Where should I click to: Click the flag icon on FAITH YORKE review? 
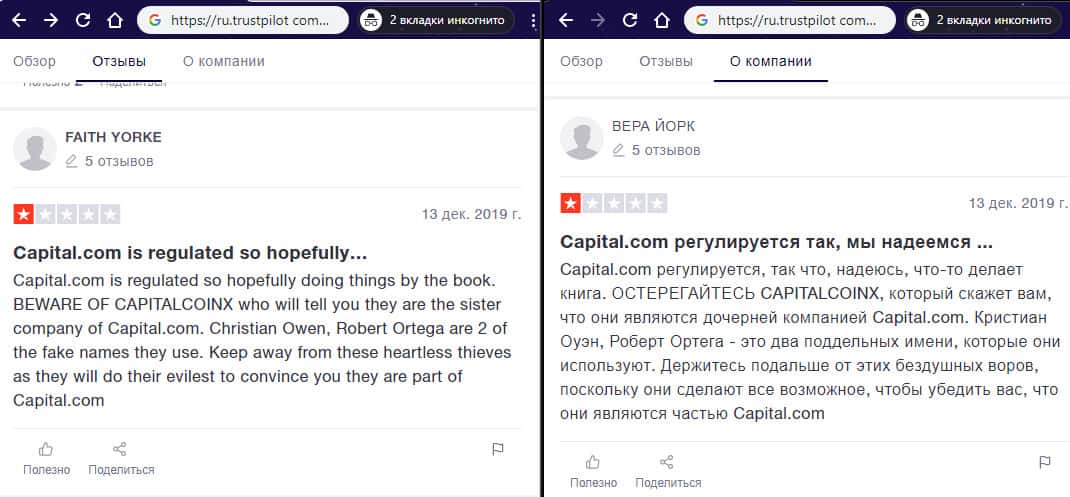coord(498,449)
